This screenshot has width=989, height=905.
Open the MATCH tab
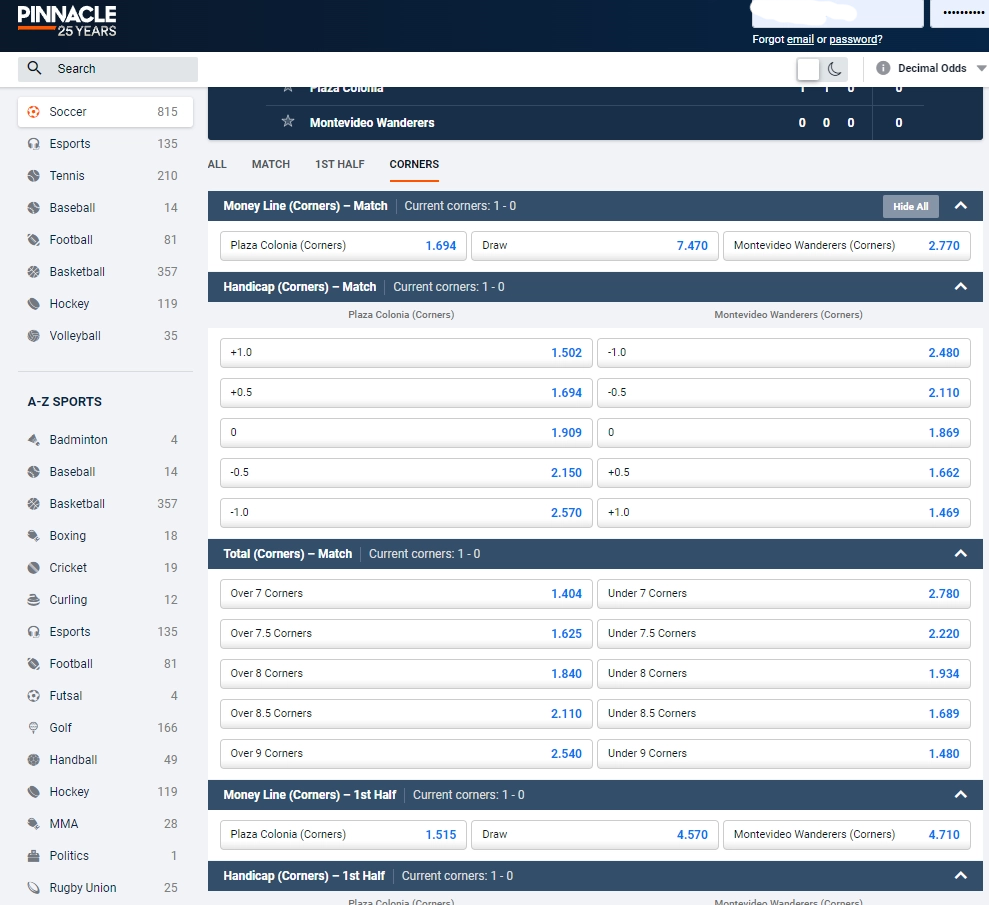click(270, 164)
